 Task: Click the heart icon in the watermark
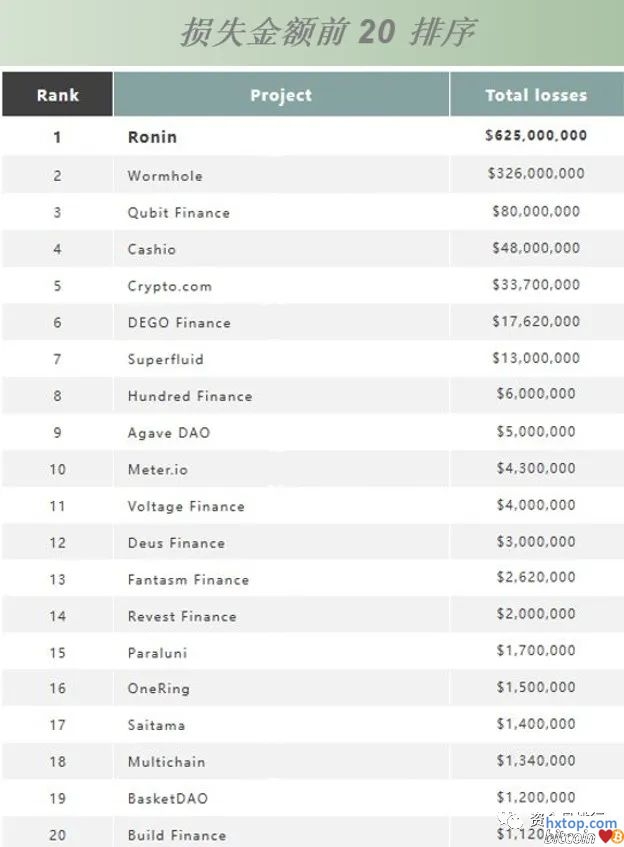(x=605, y=837)
